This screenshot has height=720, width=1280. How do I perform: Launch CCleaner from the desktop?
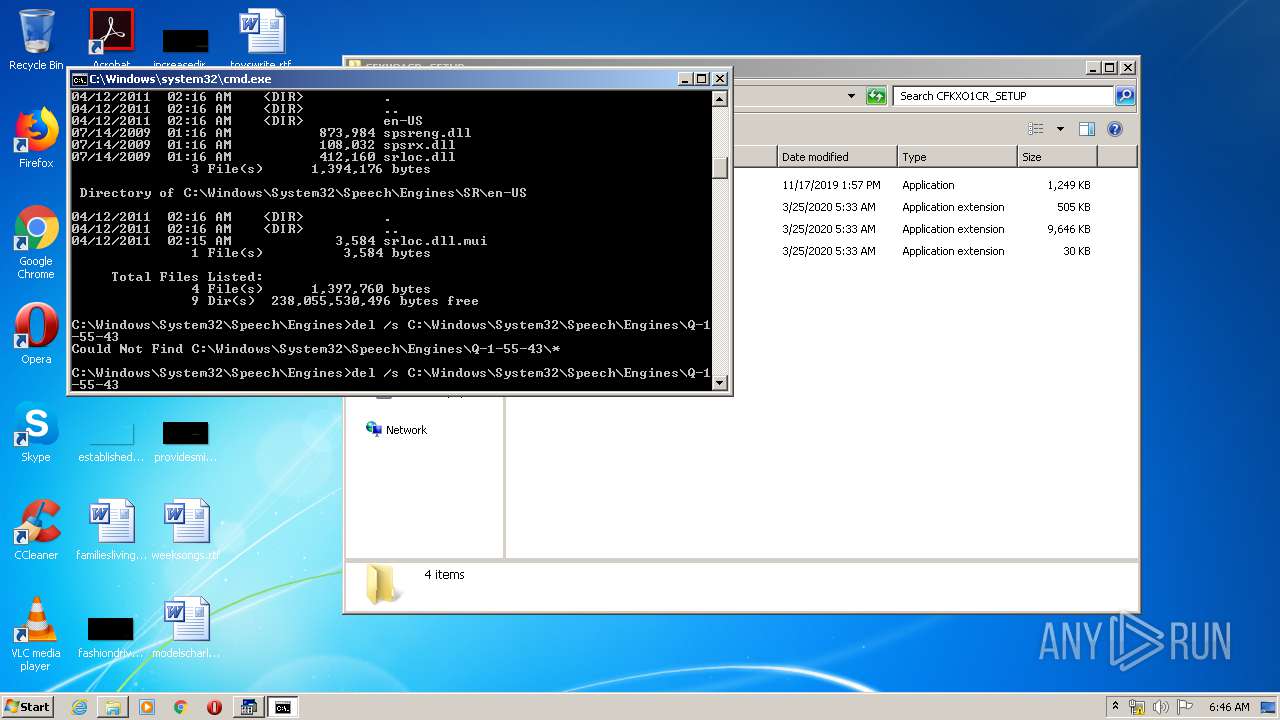[x=36, y=530]
